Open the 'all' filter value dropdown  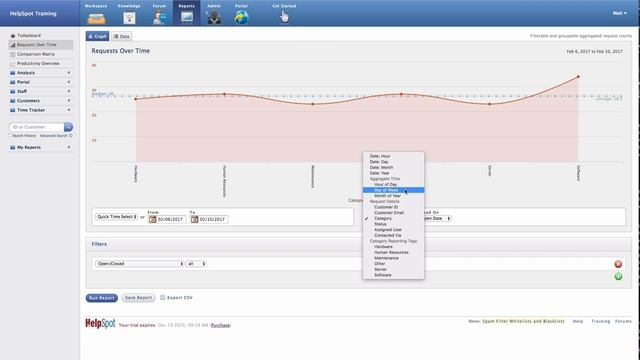196,264
